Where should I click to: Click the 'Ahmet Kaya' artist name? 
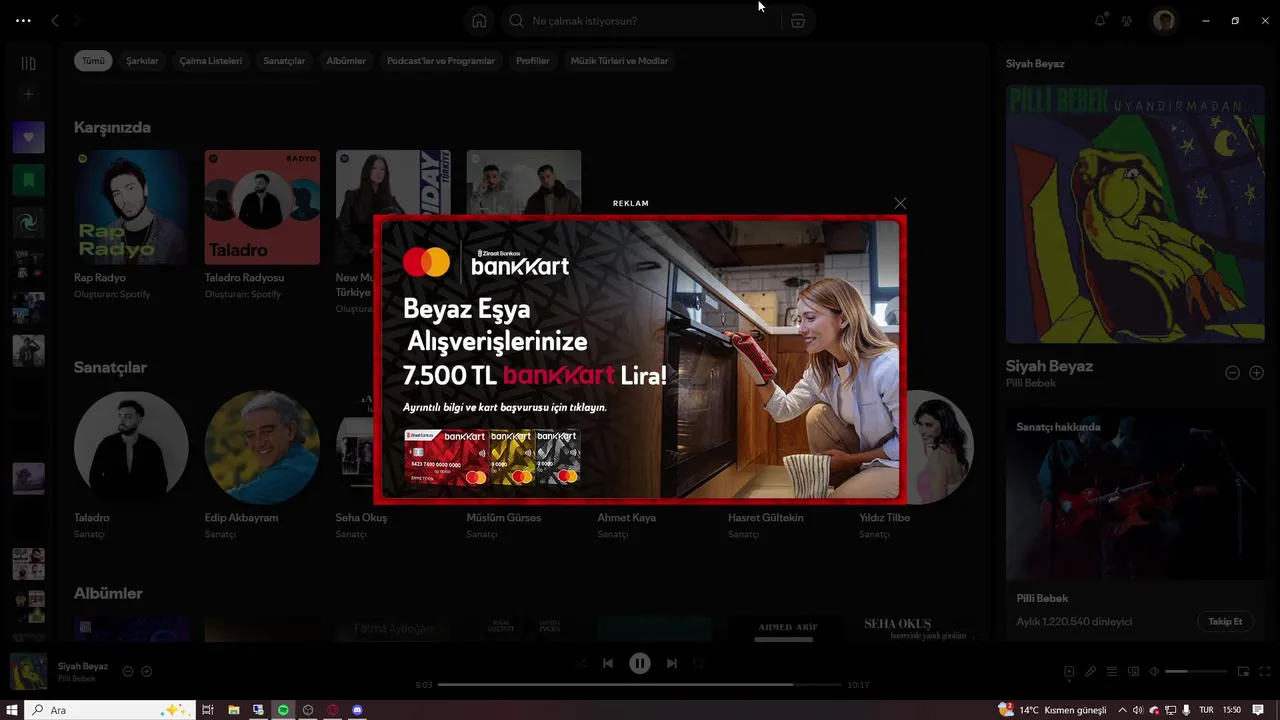point(627,518)
